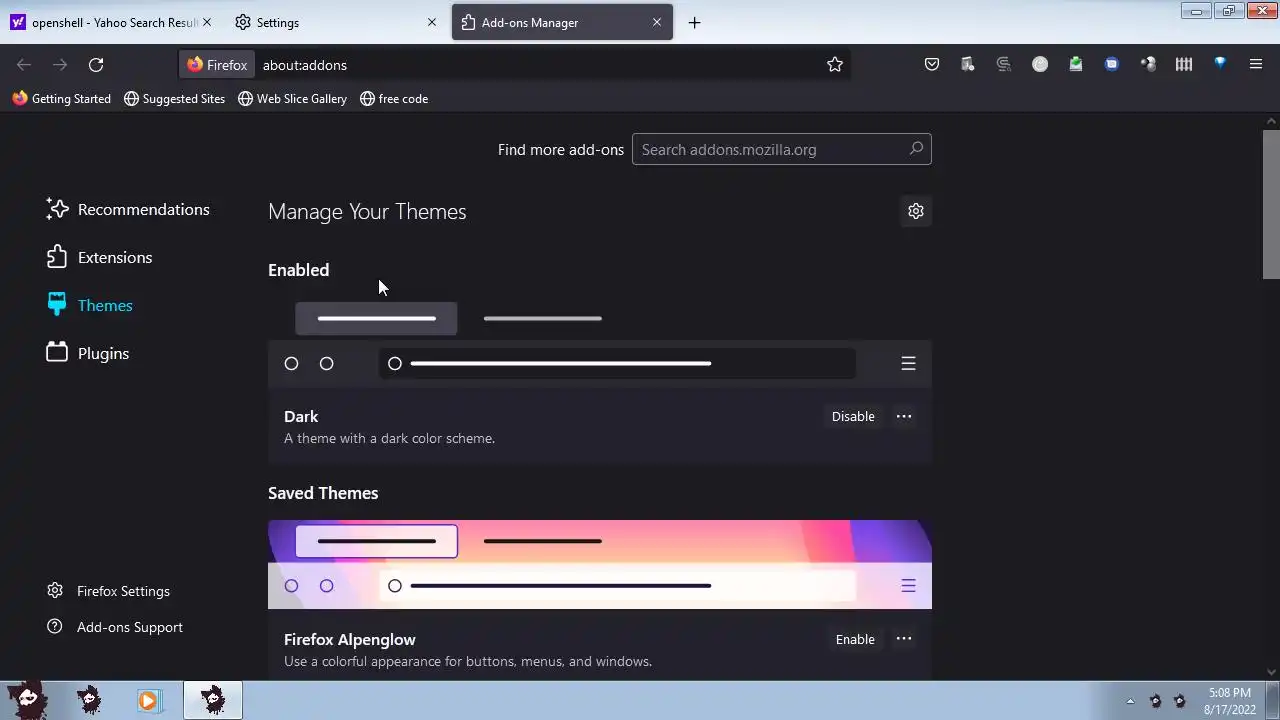Open the green download arrow extension
Screen dimensions: 1280x720
pyautogui.click(x=1076, y=65)
